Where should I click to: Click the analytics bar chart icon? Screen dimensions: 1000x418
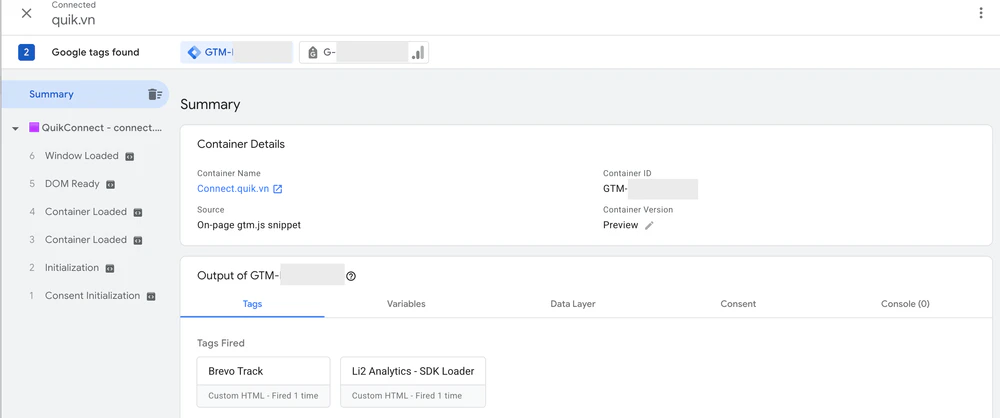point(418,52)
